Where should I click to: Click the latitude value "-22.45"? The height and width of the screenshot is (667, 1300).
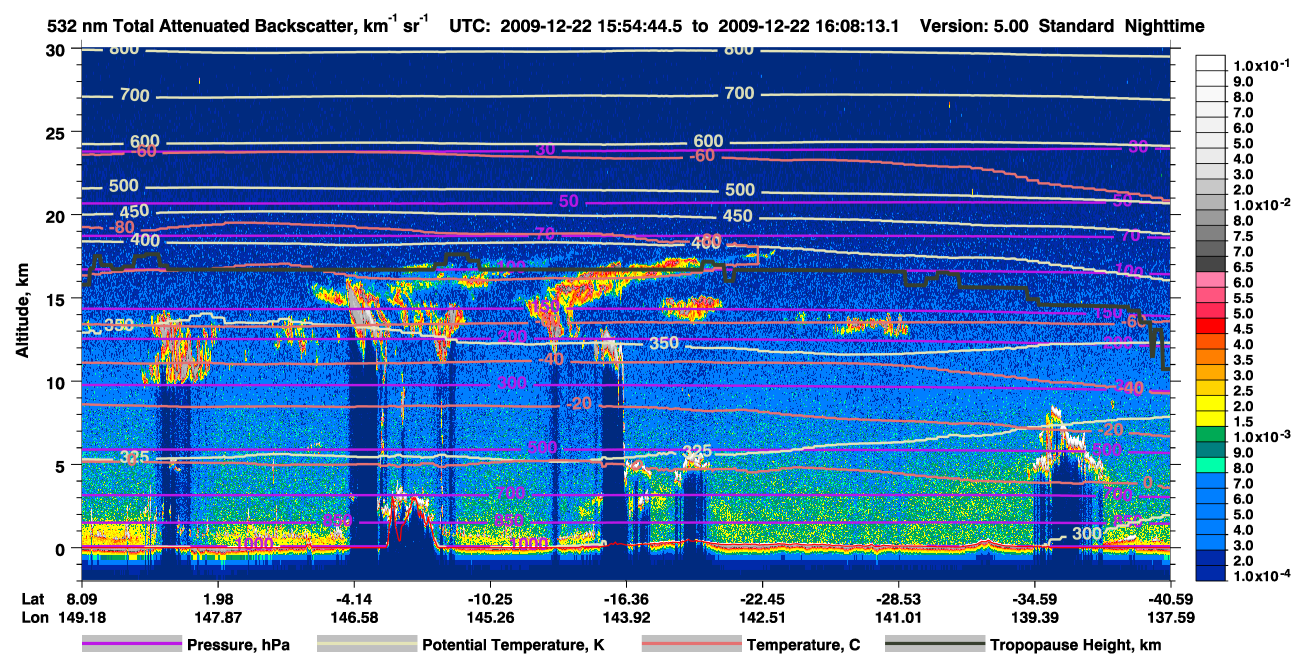pos(762,598)
